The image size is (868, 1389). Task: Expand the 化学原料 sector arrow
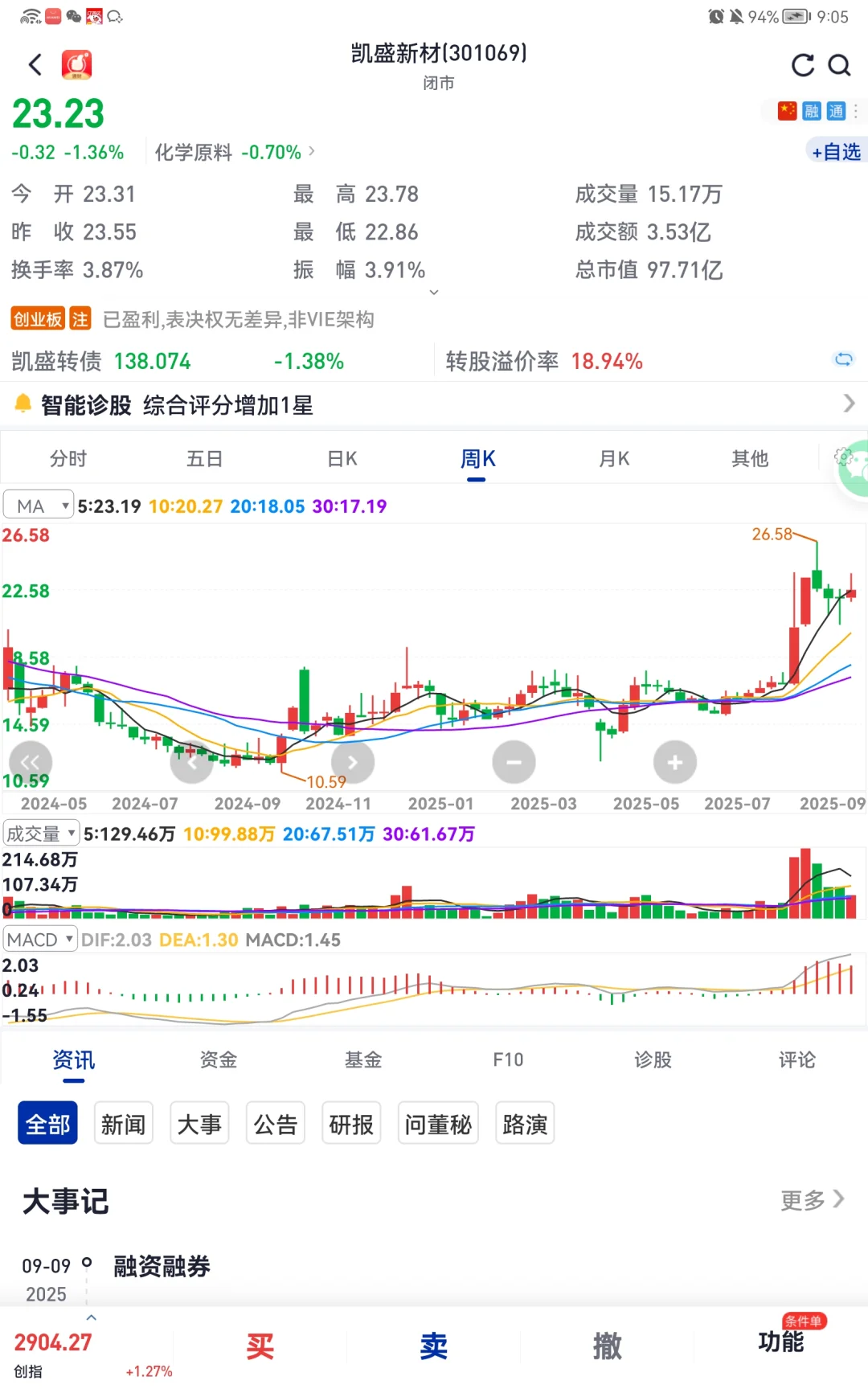coord(312,151)
